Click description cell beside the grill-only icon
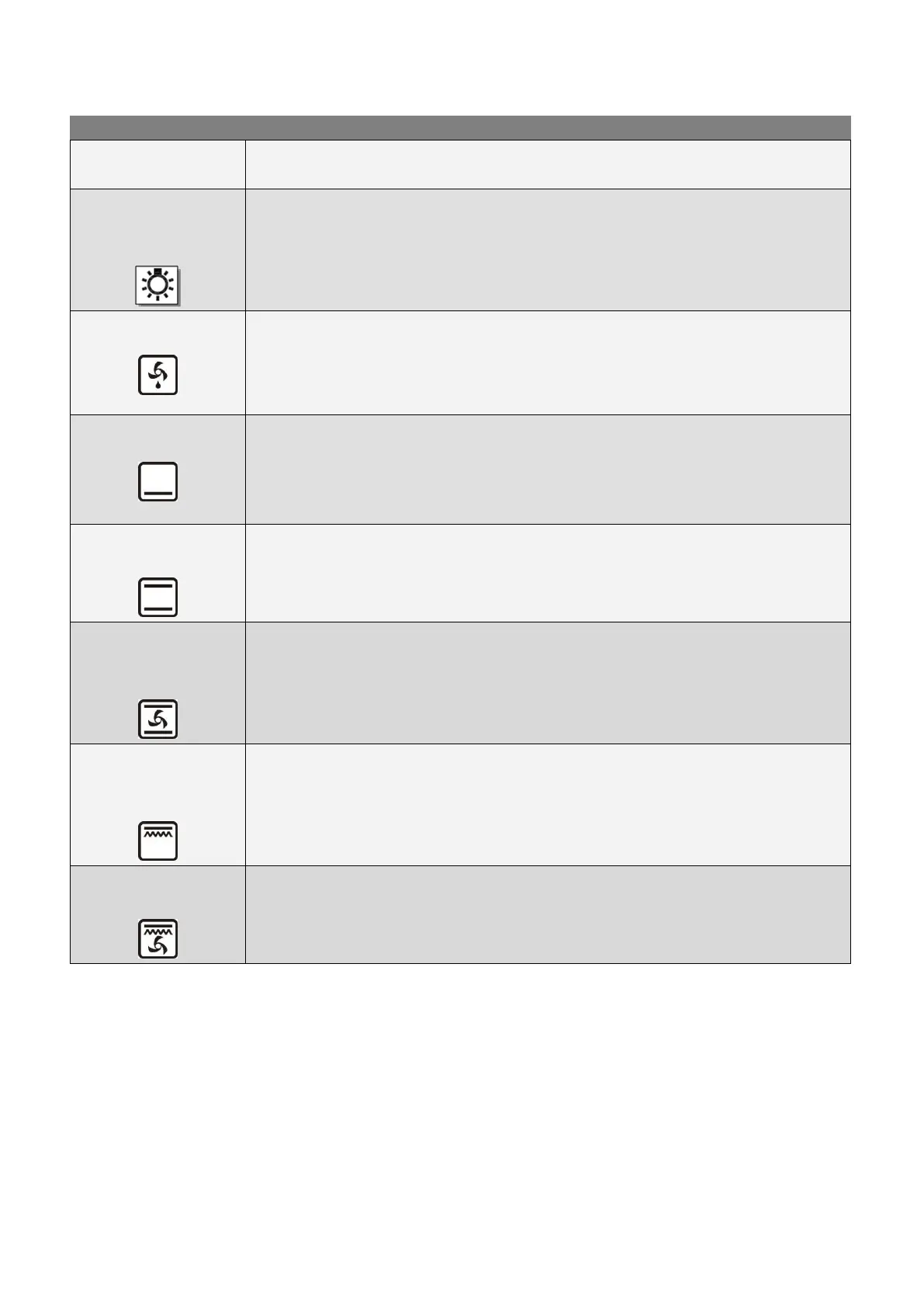The width and height of the screenshot is (924, 1307). (x=548, y=805)
